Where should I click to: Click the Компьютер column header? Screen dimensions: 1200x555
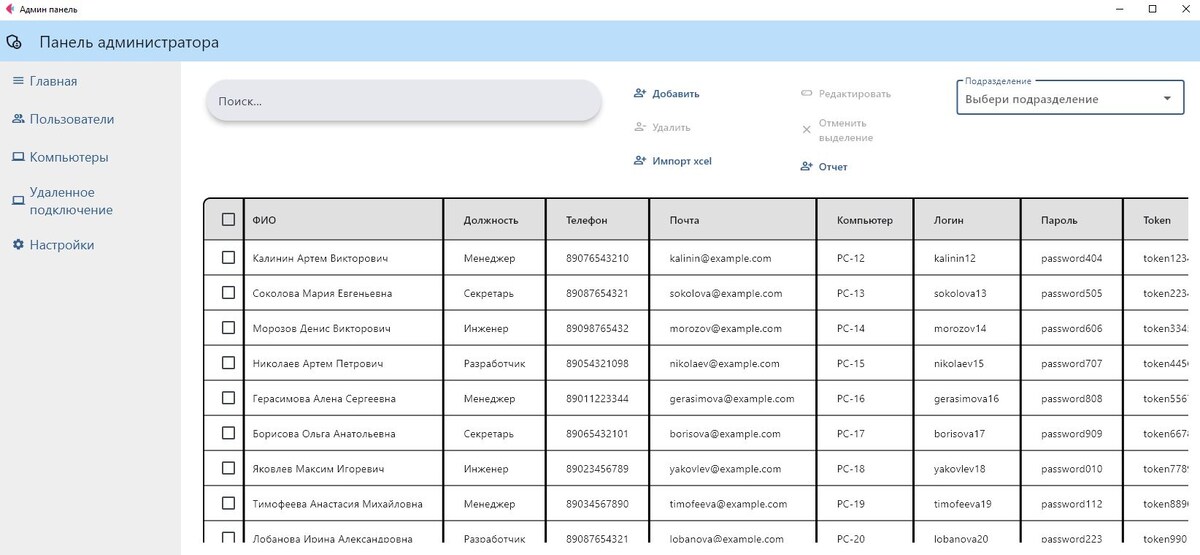(x=865, y=220)
